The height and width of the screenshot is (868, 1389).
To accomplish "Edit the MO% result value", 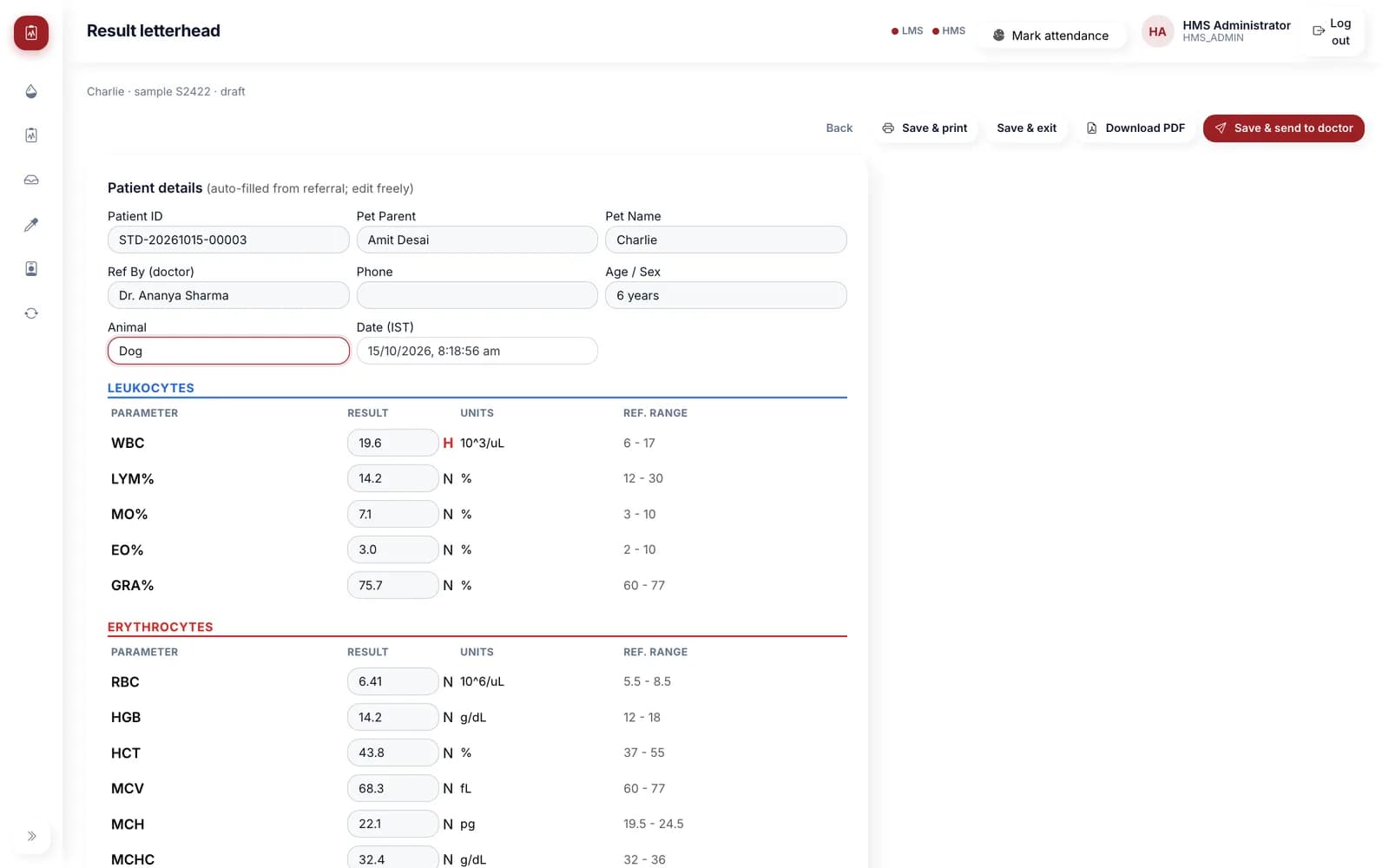I will [392, 514].
